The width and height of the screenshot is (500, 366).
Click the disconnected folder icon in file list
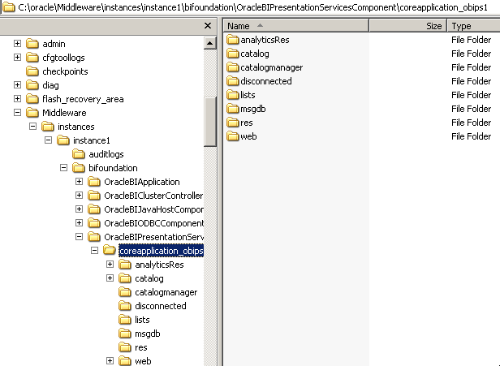233,81
